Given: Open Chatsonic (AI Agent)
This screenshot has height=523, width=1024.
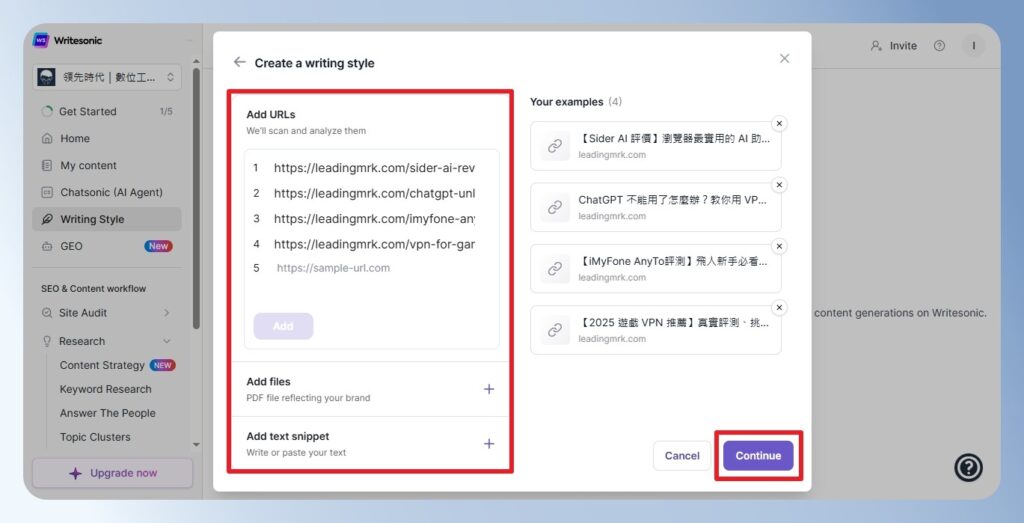Looking at the screenshot, I should [106, 192].
